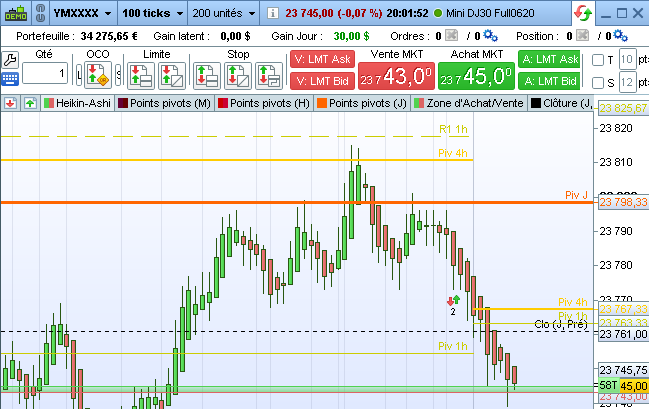
Task: Click the green up-arrow indicator icon
Action: [x=30, y=103]
